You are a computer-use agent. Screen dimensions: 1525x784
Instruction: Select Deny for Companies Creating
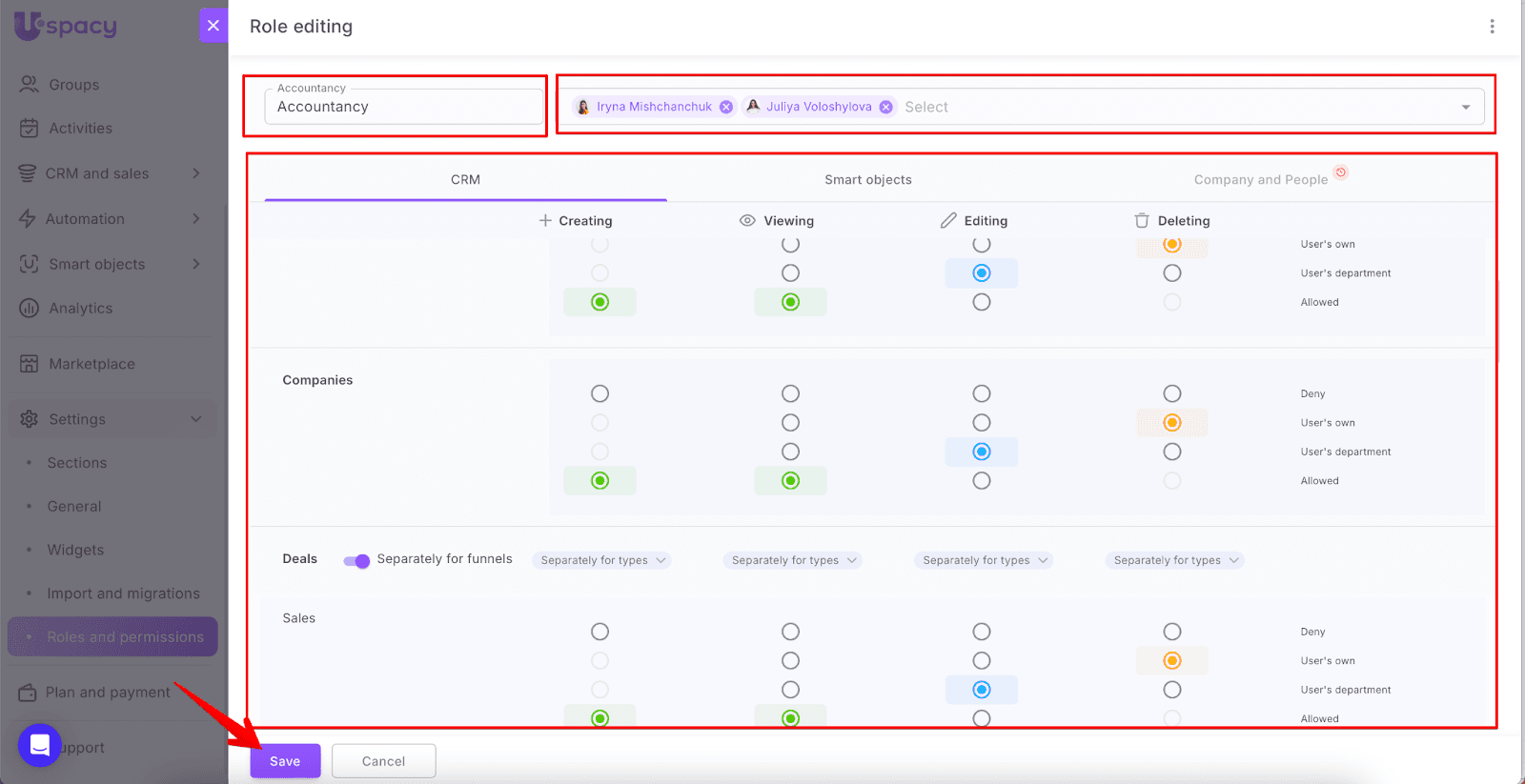pos(600,393)
